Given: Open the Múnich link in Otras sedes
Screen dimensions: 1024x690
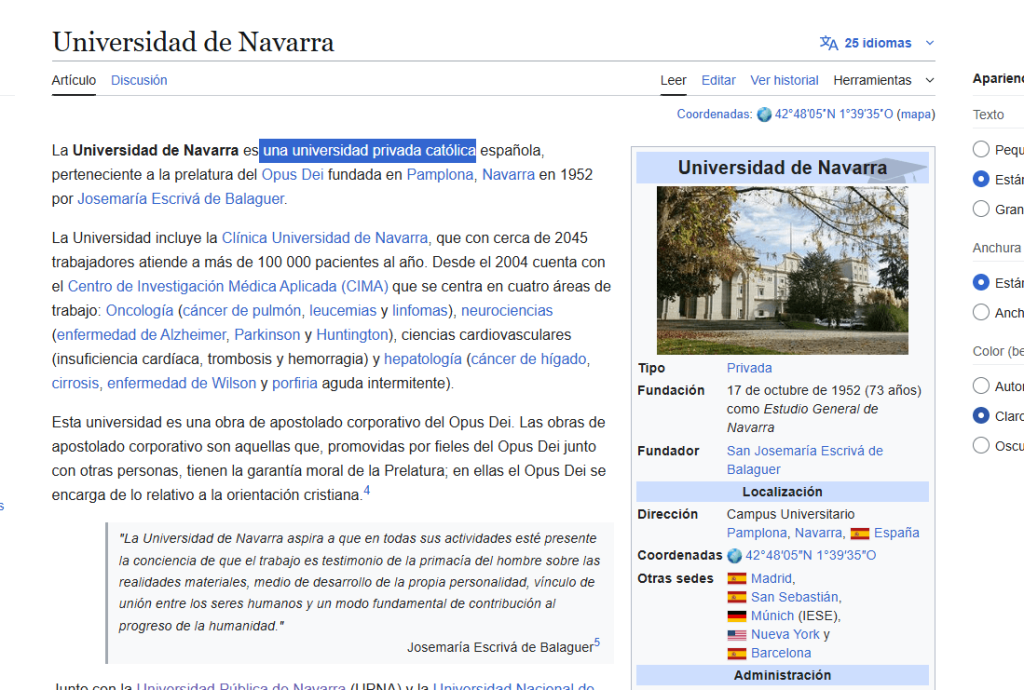Looking at the screenshot, I should [773, 616].
